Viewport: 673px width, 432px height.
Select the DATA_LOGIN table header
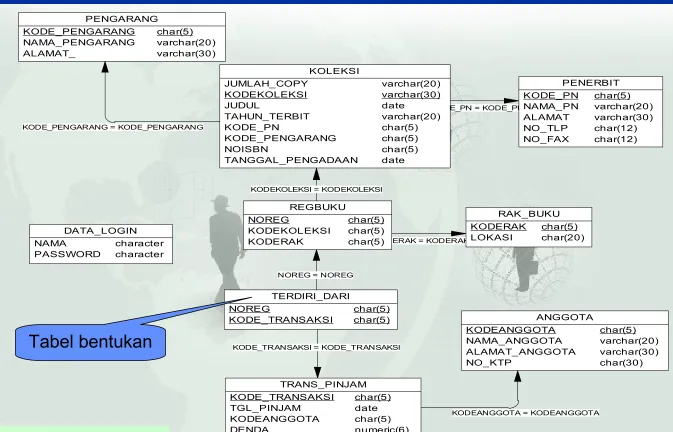(x=100, y=231)
